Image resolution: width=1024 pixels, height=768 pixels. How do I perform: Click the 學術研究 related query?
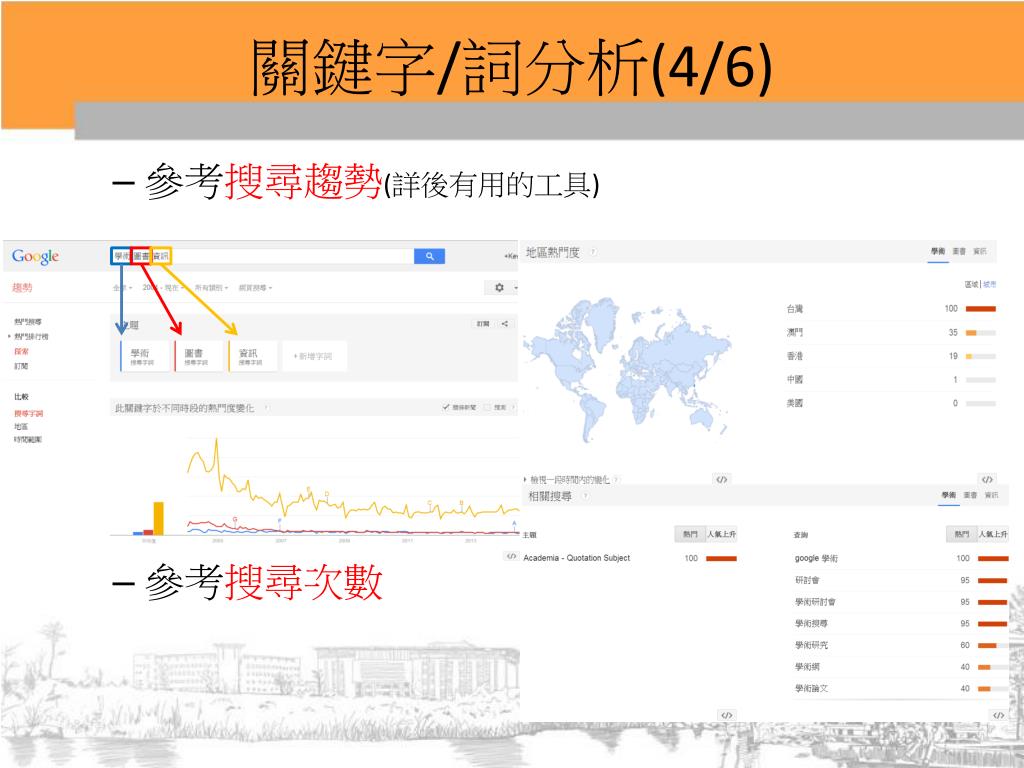(811, 645)
